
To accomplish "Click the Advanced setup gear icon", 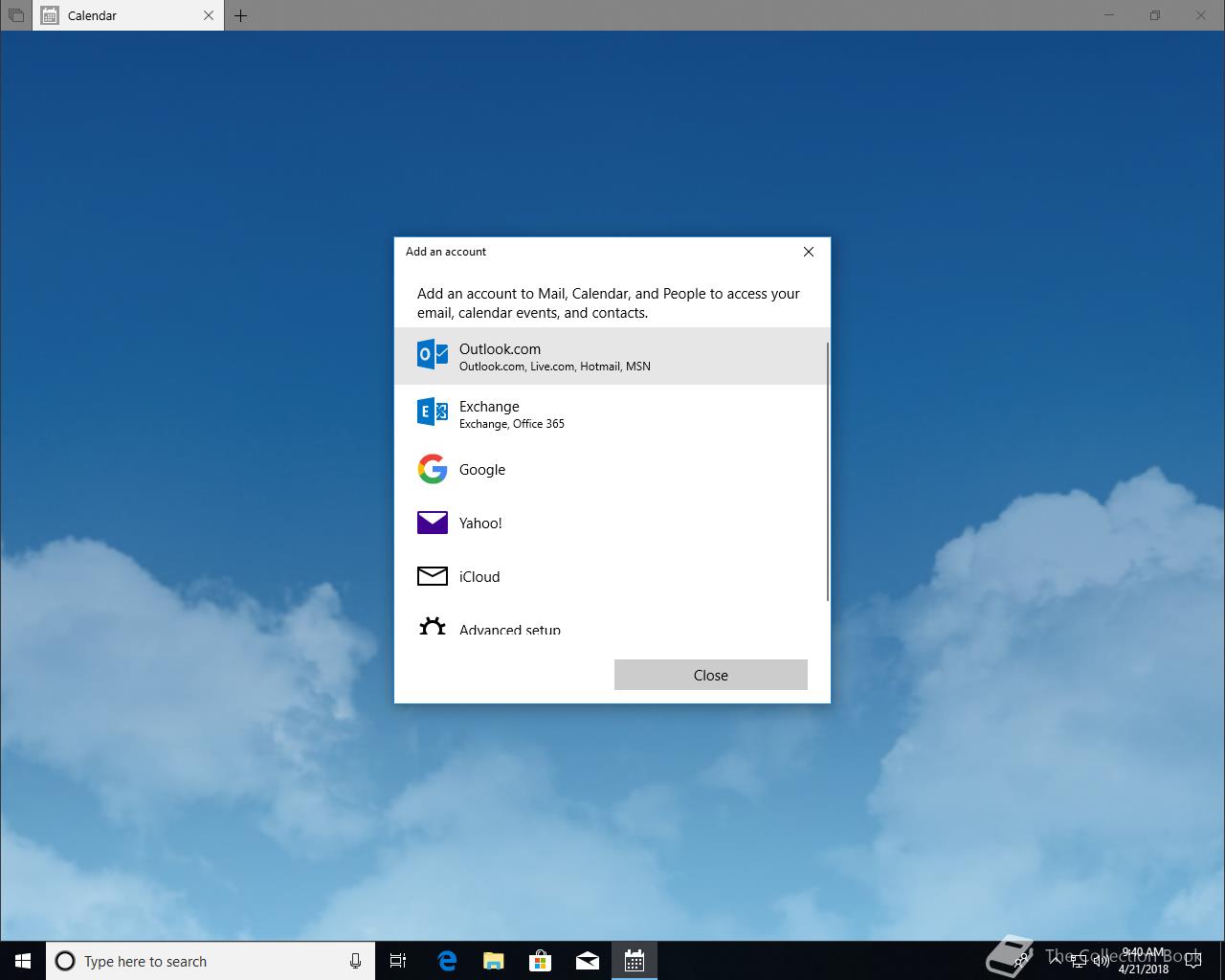I will [433, 626].
